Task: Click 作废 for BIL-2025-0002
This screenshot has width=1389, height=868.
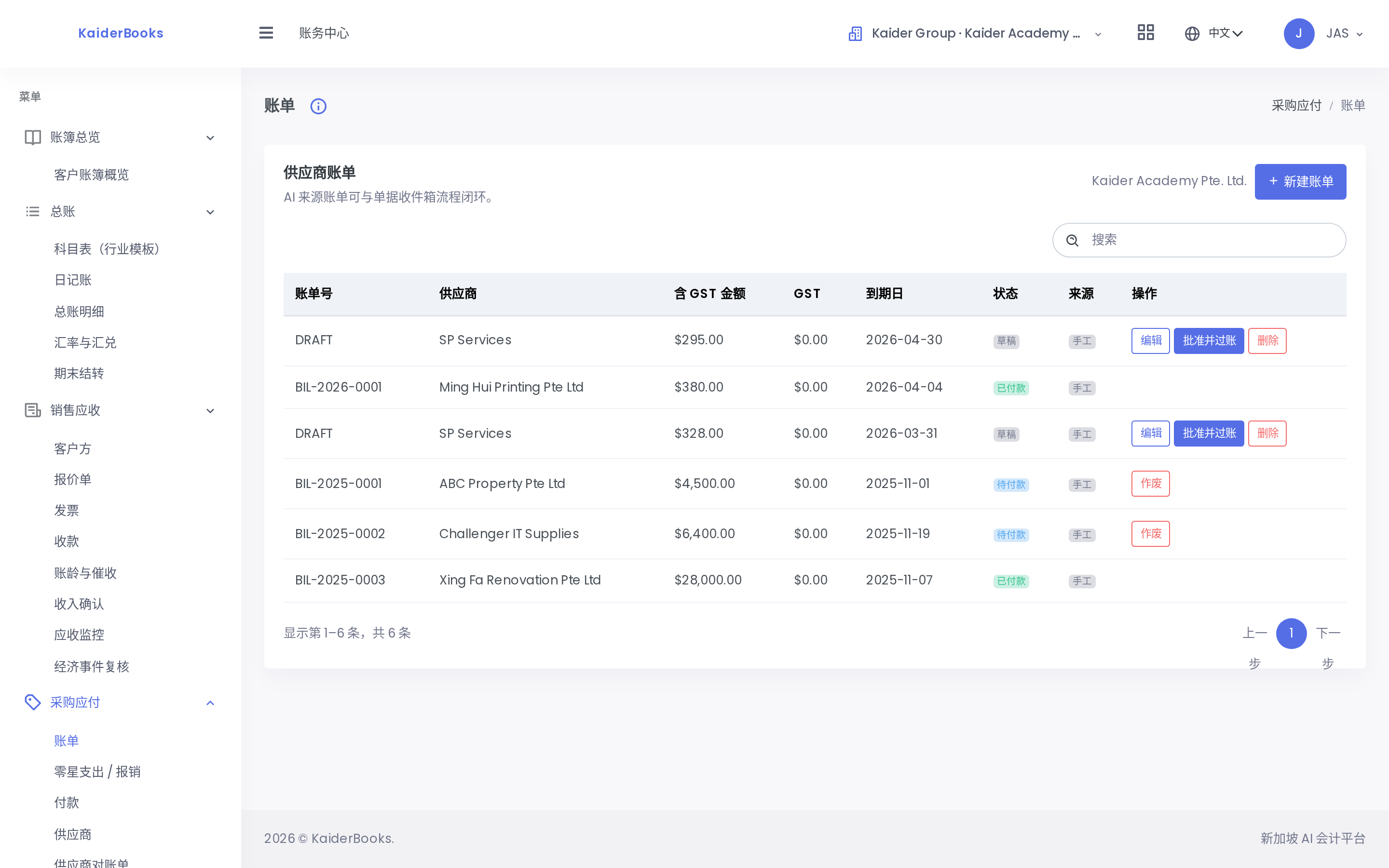Action: (x=1150, y=534)
